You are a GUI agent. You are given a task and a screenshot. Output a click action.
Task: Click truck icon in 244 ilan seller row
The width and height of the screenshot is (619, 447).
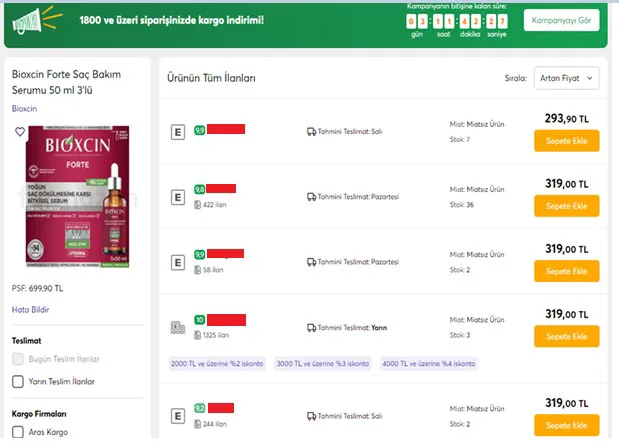click(x=311, y=416)
